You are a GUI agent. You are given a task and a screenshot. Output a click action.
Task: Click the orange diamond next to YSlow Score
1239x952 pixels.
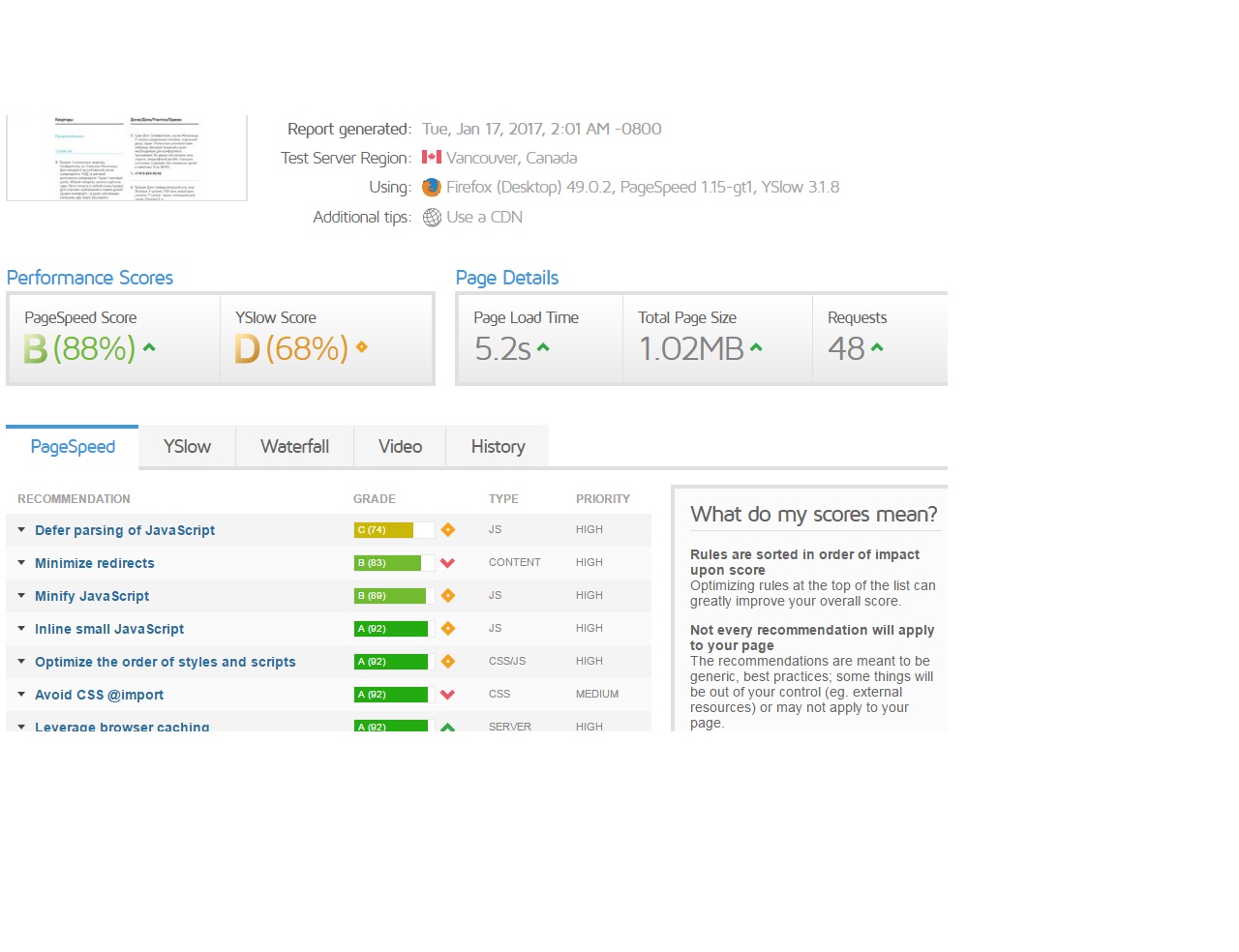(x=362, y=347)
